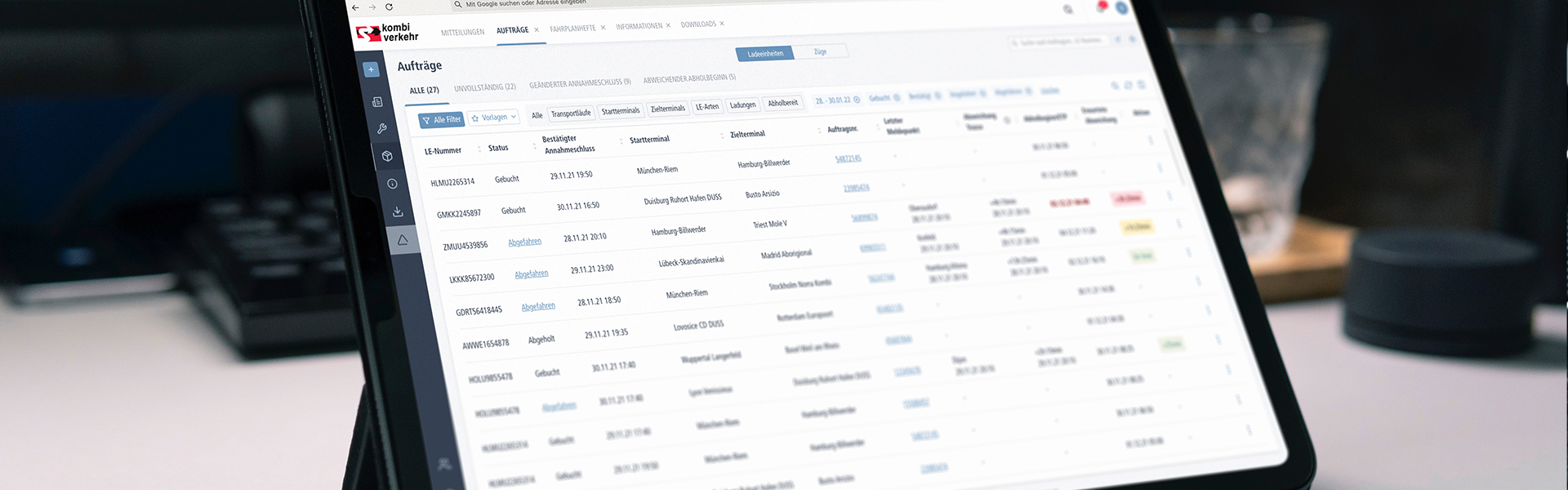The width and height of the screenshot is (1568, 490).
Task: Click the blue plus button in sidebar
Action: (371, 69)
